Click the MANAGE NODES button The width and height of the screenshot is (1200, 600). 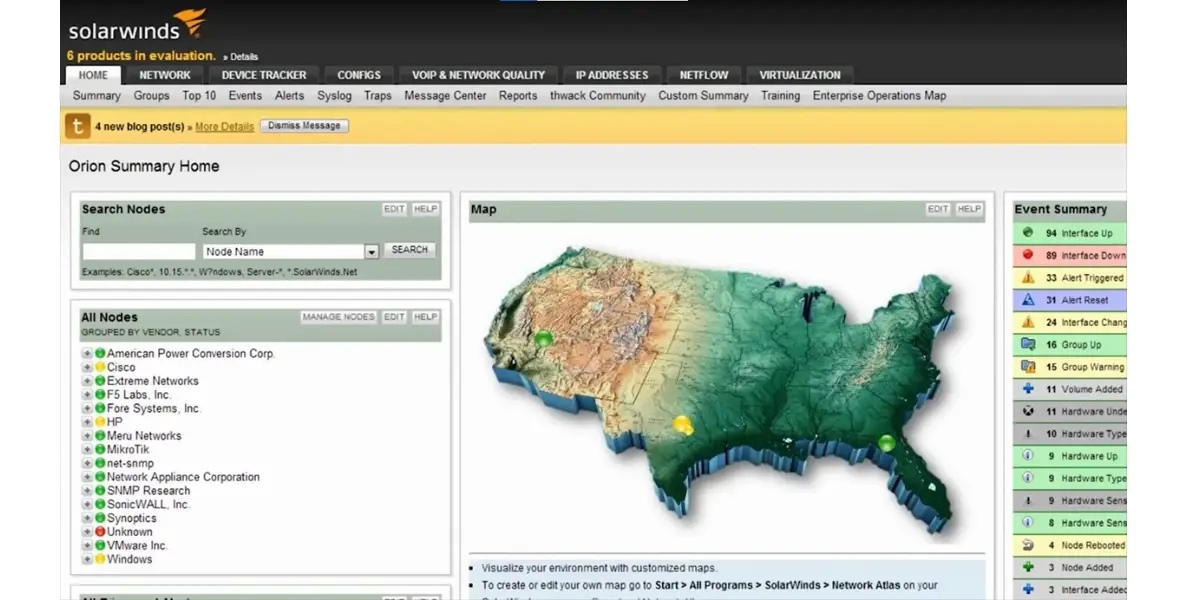(x=339, y=317)
